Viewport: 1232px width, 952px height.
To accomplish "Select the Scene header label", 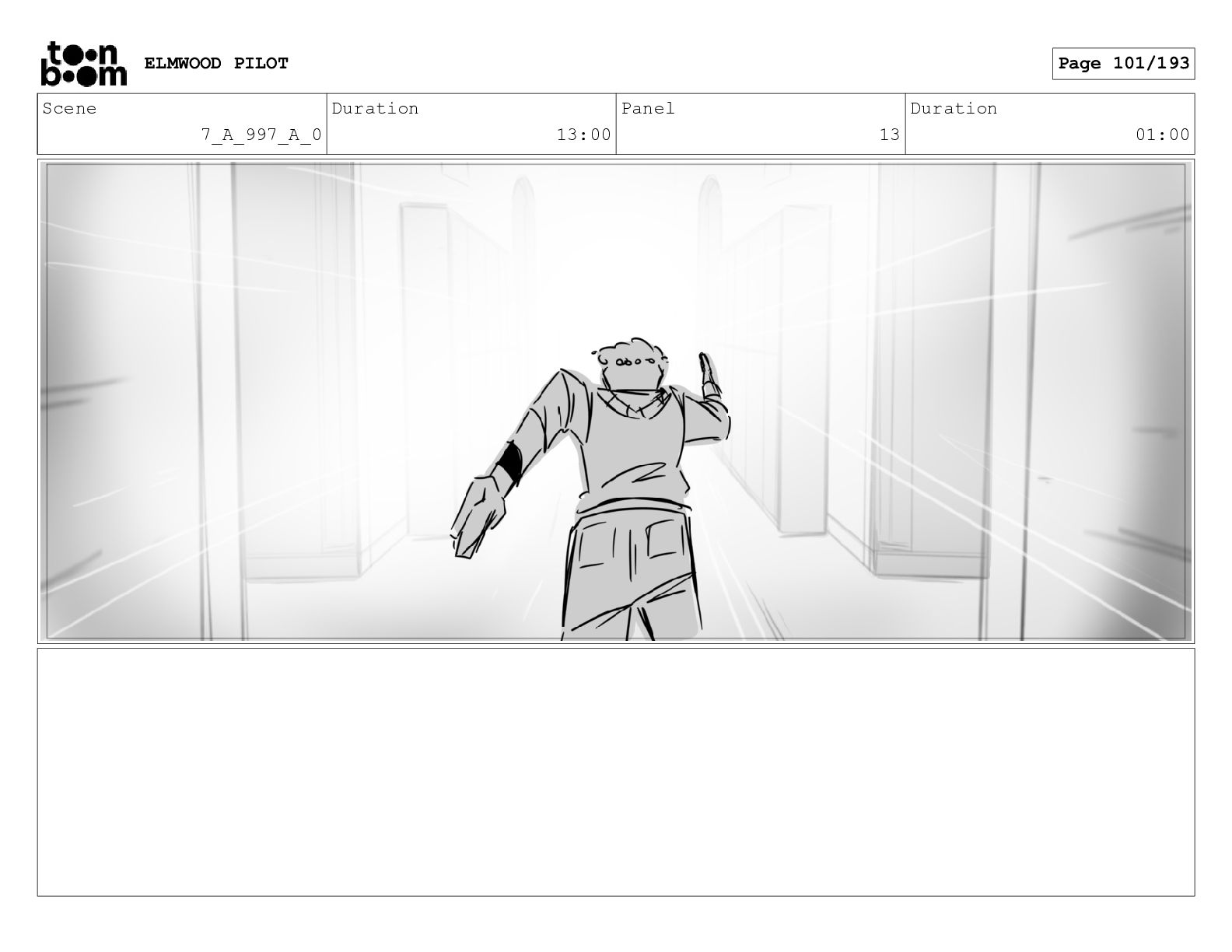I will [x=70, y=108].
